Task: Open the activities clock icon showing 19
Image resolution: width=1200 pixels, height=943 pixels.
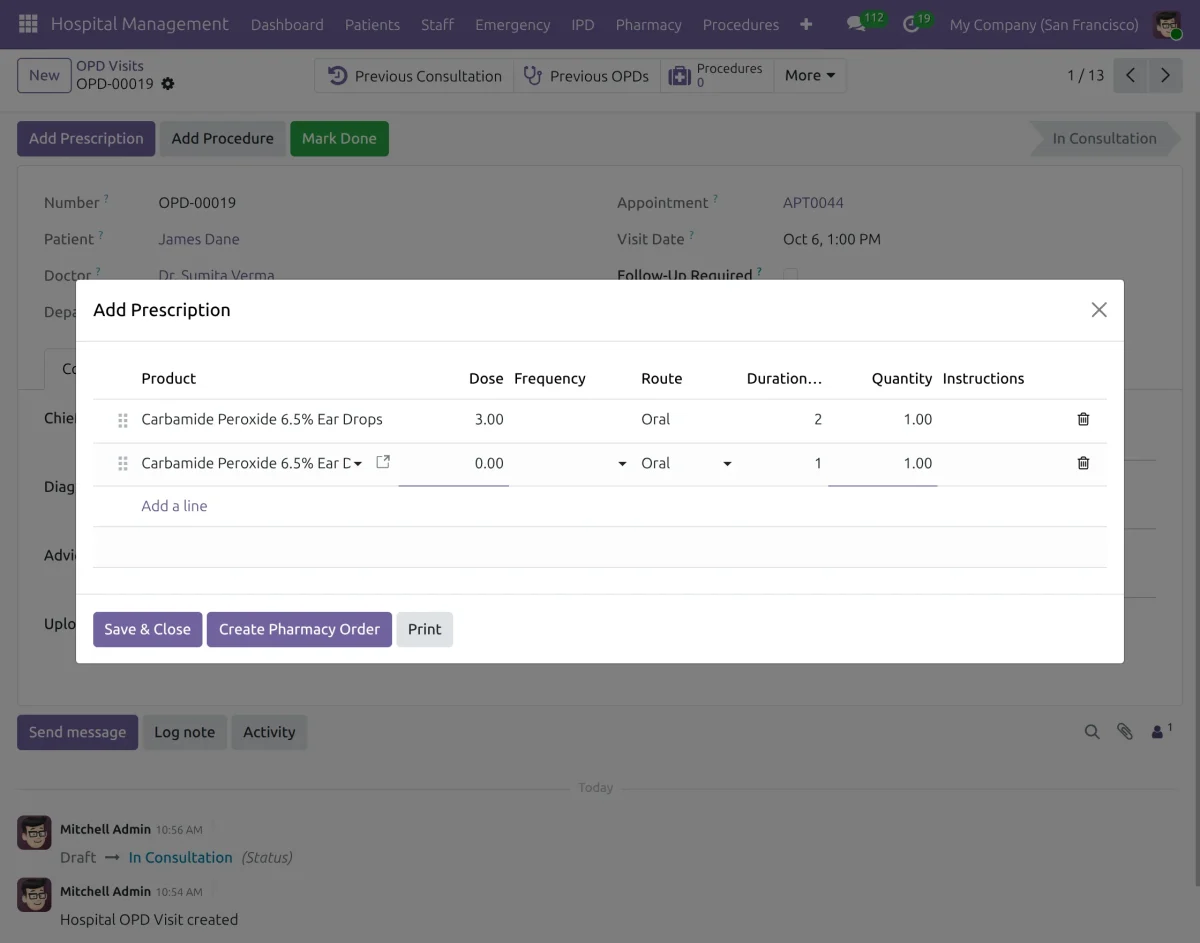Action: [917, 22]
